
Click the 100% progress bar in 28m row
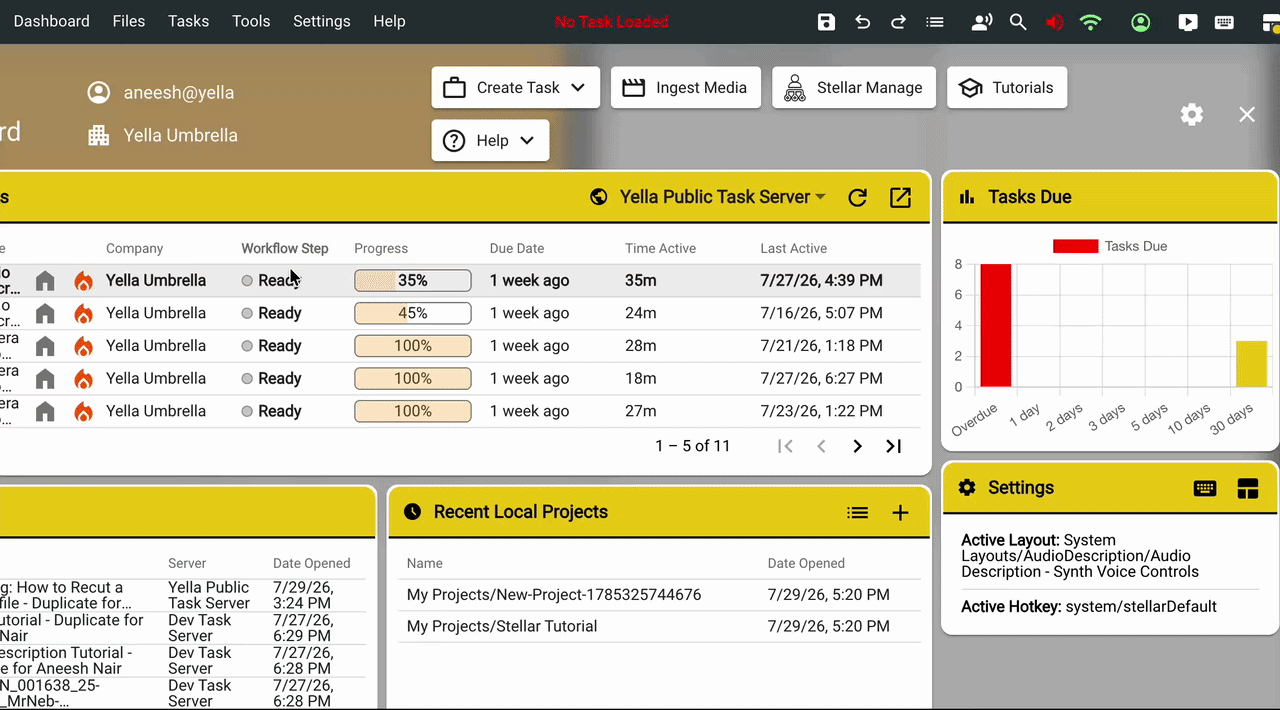click(x=413, y=346)
